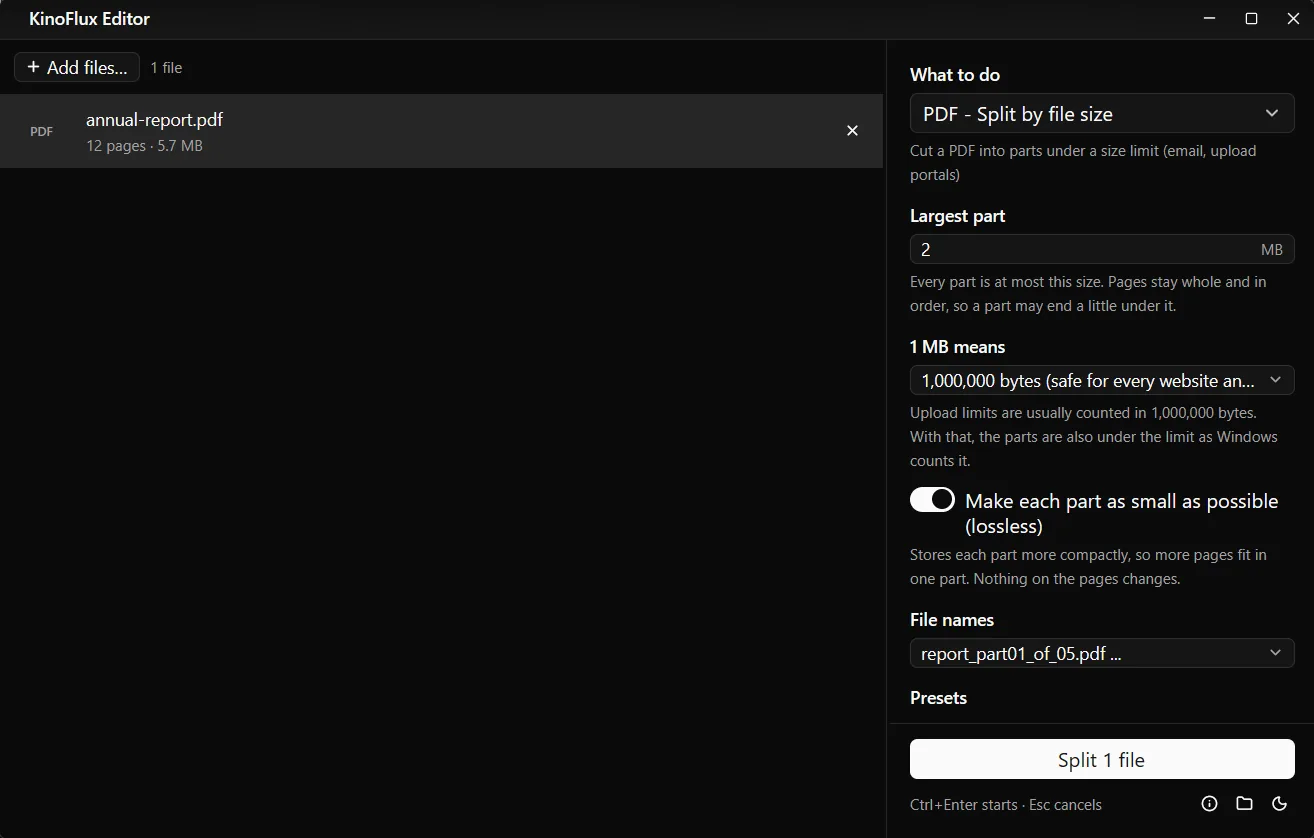The image size is (1314, 838).
Task: Click the 'Split 1 file' button
Action: [x=1102, y=759]
